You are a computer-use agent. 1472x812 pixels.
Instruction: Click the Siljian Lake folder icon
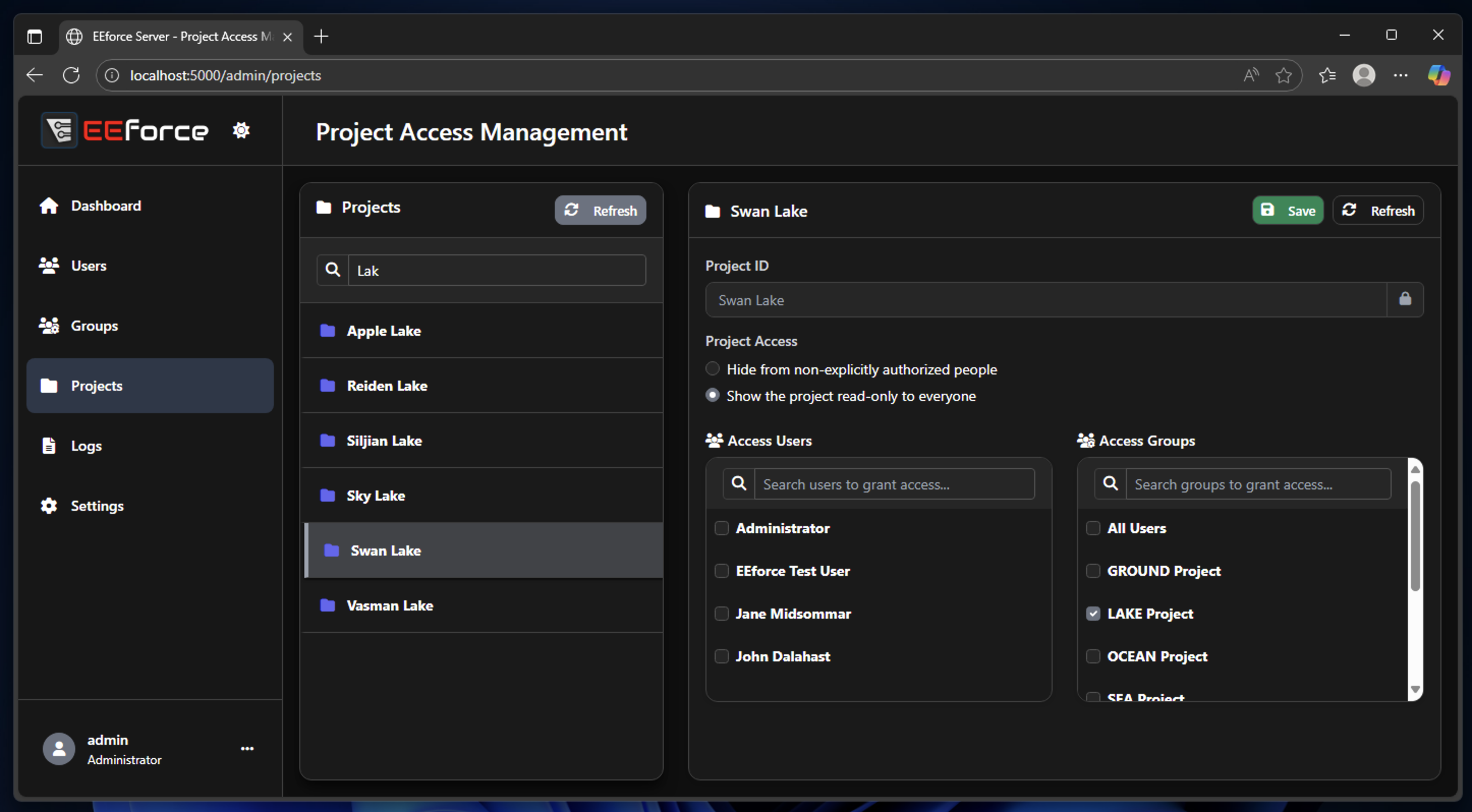327,440
